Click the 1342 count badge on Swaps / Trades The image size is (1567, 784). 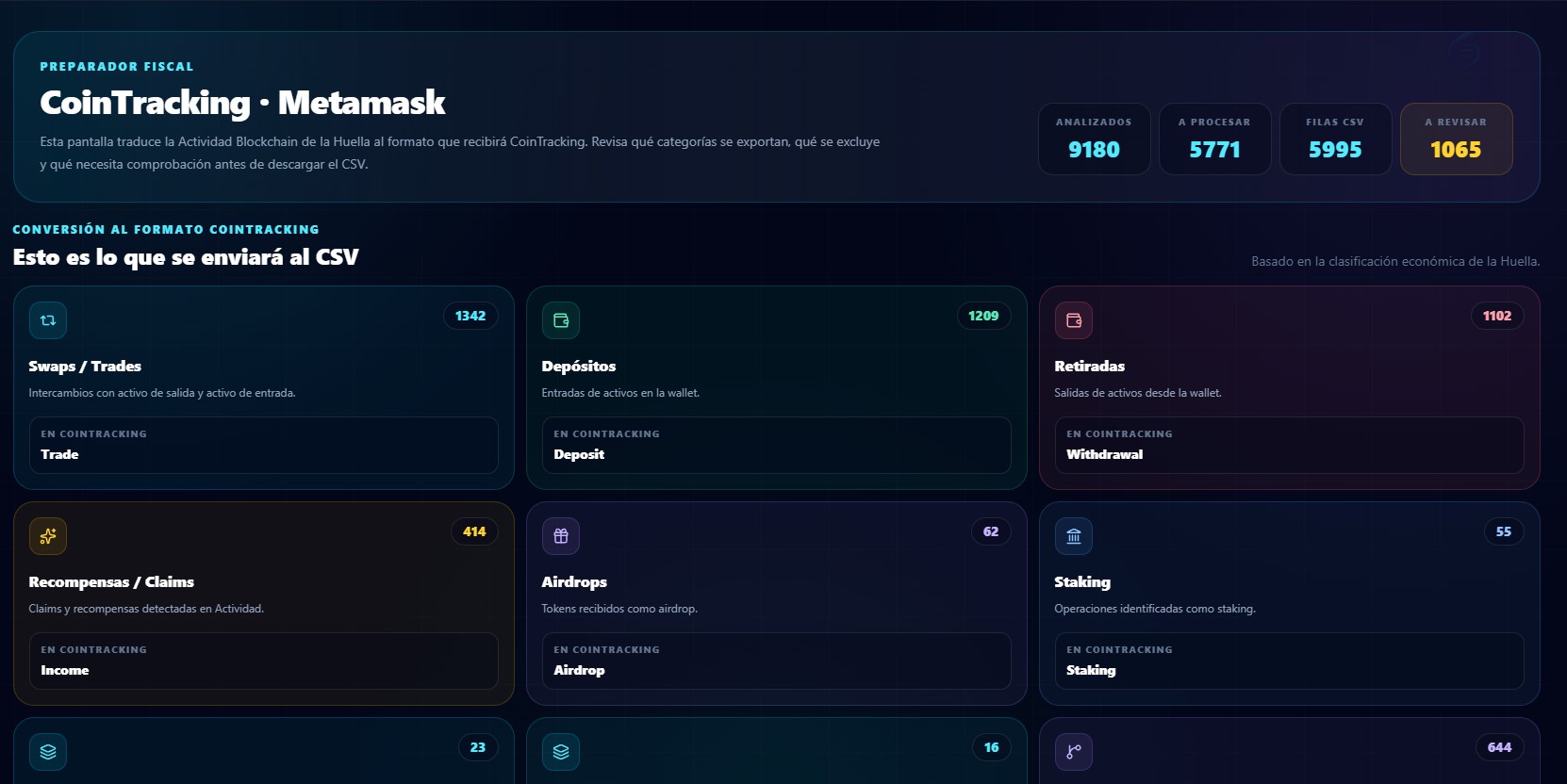point(470,316)
